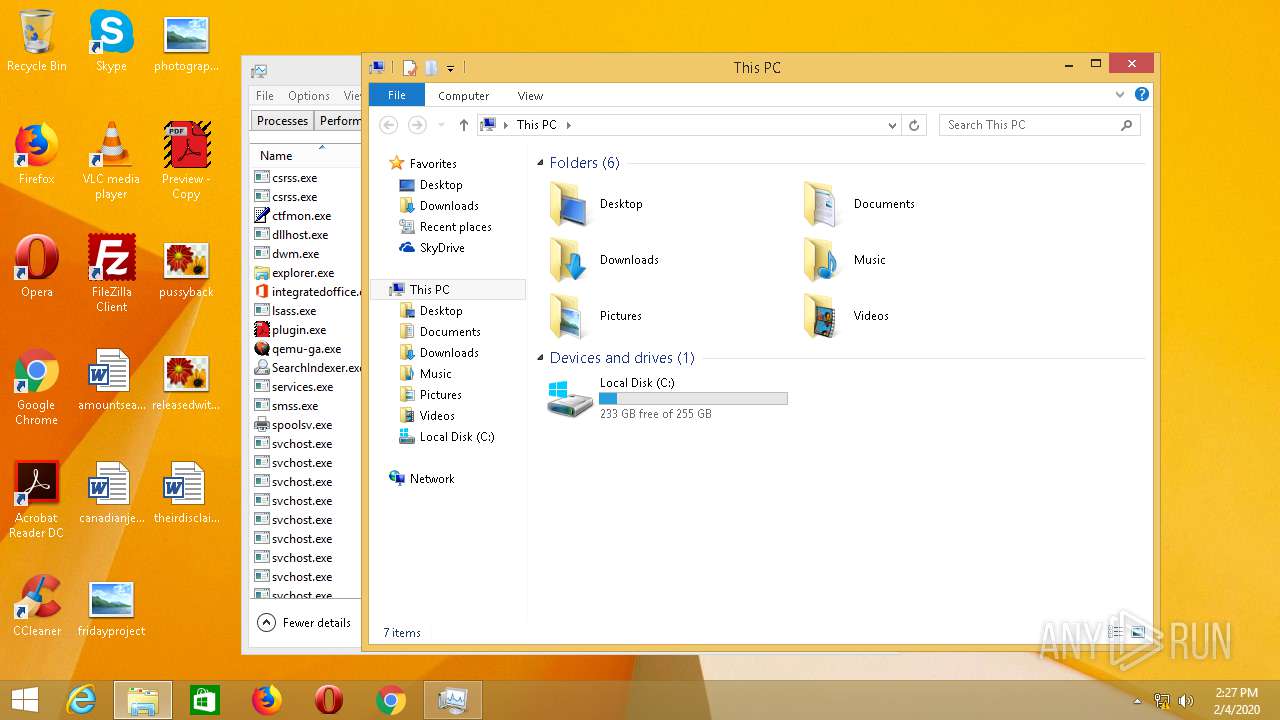Open the Windows Store taskbar icon
The image size is (1280, 720).
(205, 700)
